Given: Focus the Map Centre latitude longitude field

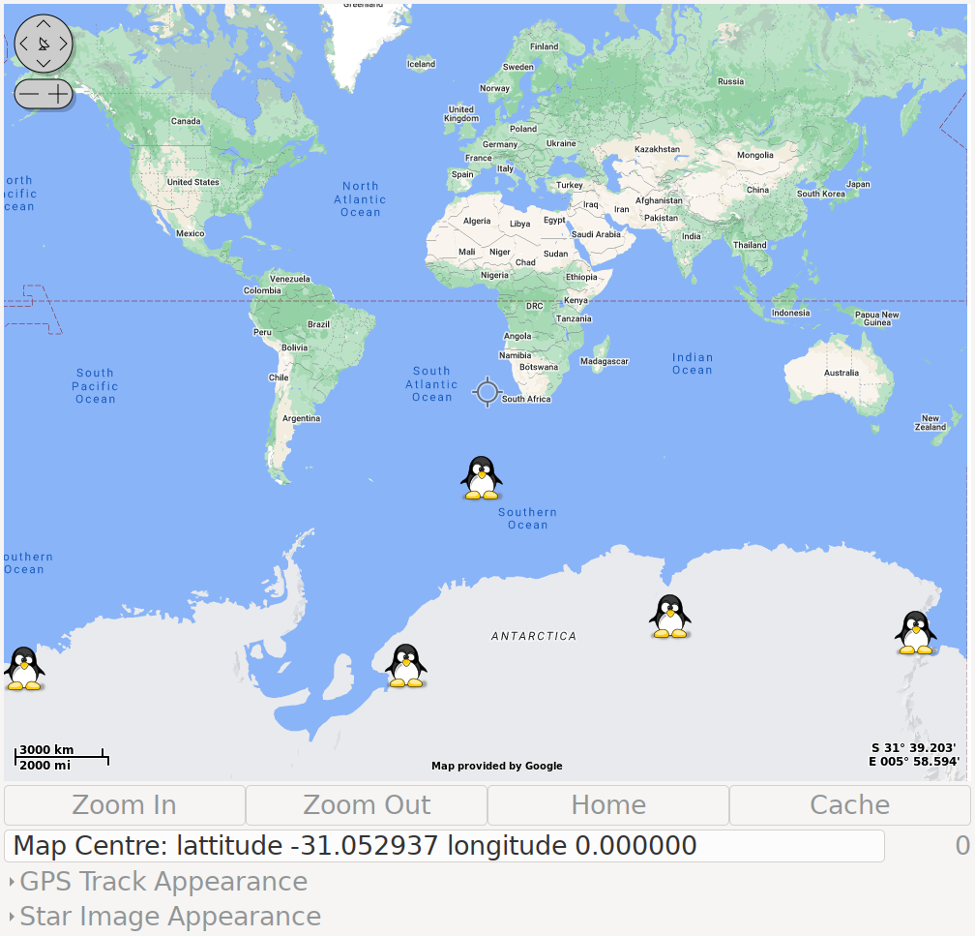Looking at the screenshot, I should [x=444, y=846].
